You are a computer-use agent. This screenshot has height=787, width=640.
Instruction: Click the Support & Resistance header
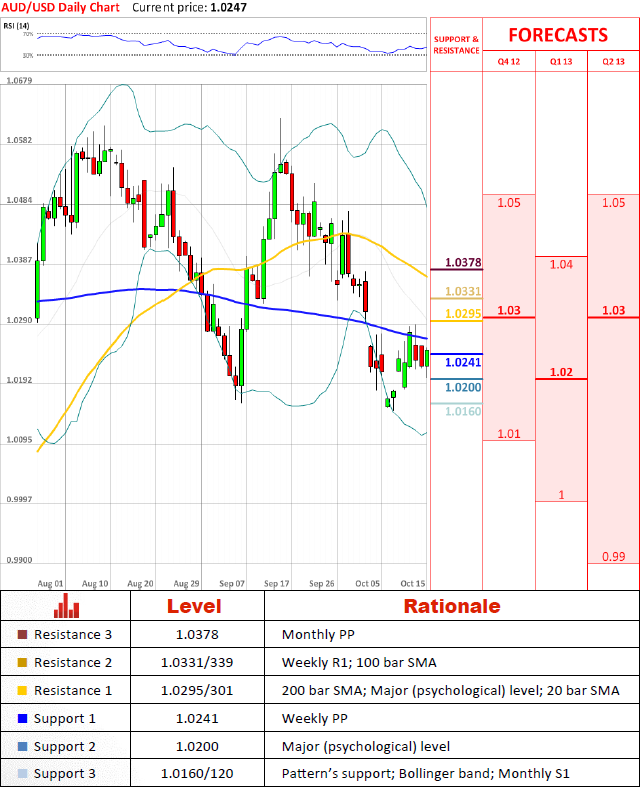[x=456, y=44]
